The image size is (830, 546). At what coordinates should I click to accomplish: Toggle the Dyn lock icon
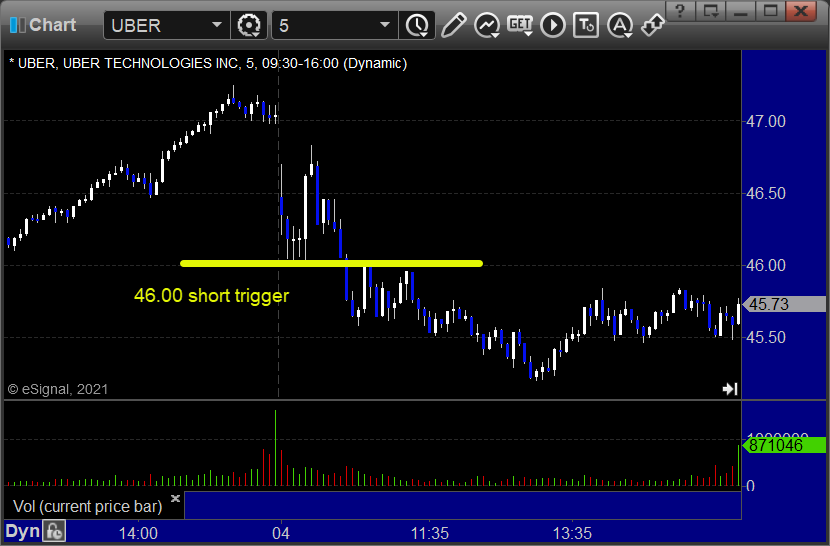coord(54,531)
